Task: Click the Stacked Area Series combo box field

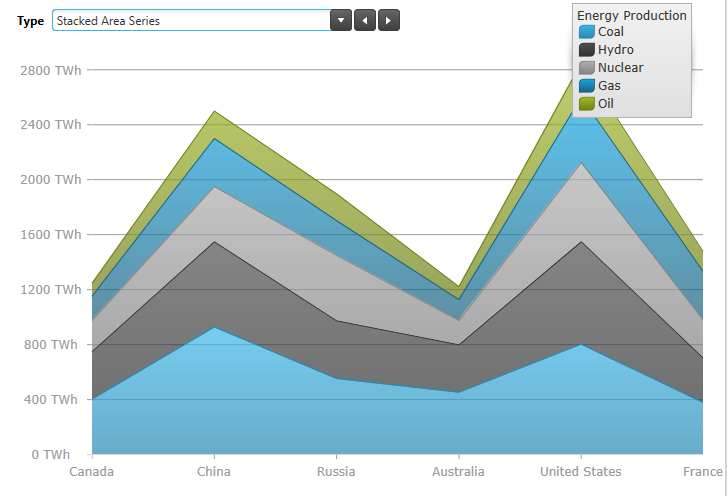Action: click(x=190, y=20)
